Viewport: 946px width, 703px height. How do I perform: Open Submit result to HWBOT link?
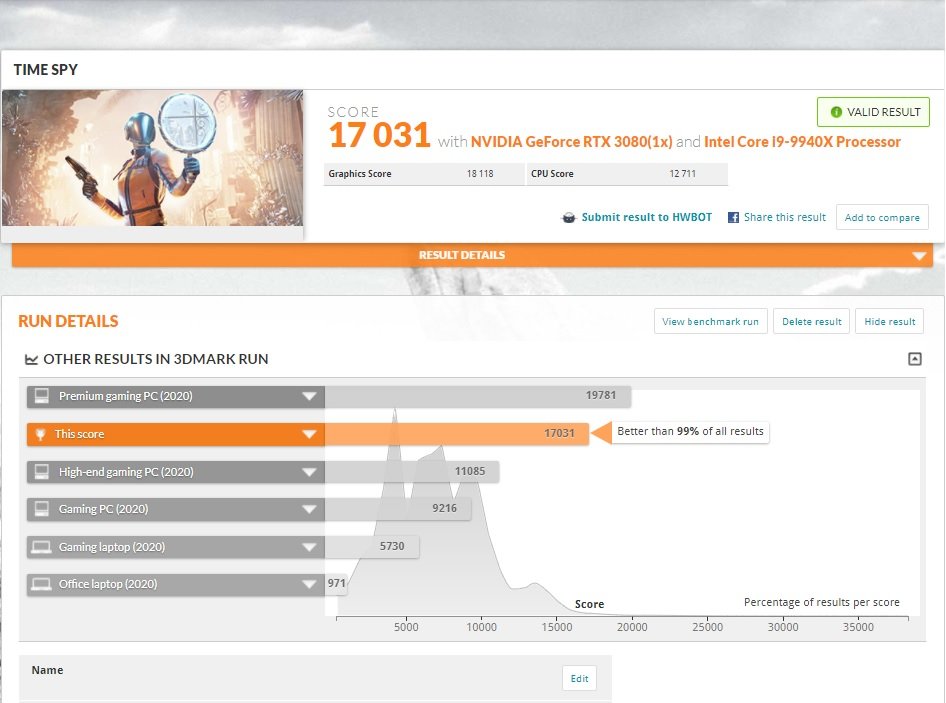[646, 217]
